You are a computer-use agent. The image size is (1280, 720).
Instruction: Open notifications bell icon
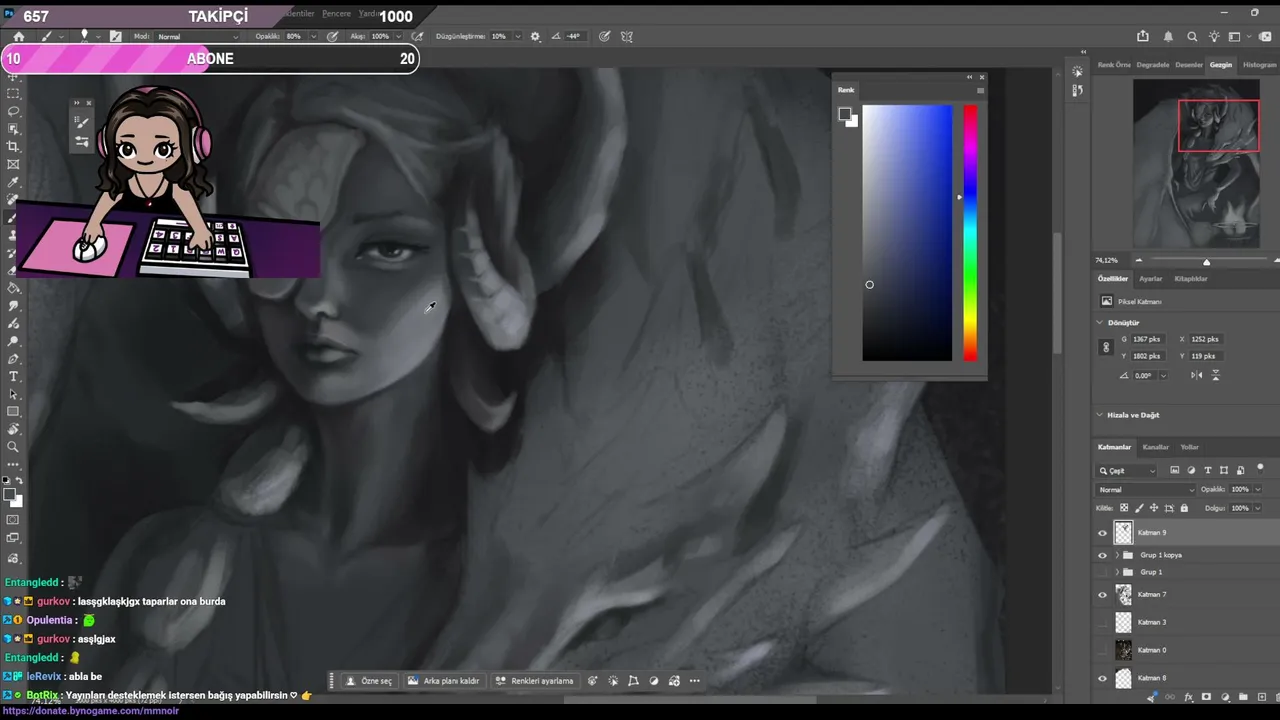(x=1168, y=36)
